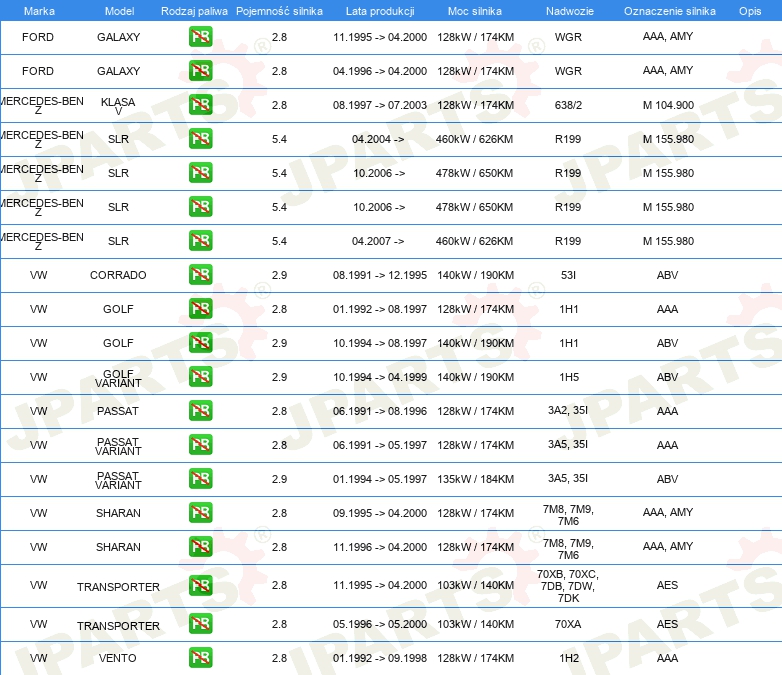Click date range 01.1994 -> 05.1997
The image size is (782, 675).
click(x=380, y=479)
